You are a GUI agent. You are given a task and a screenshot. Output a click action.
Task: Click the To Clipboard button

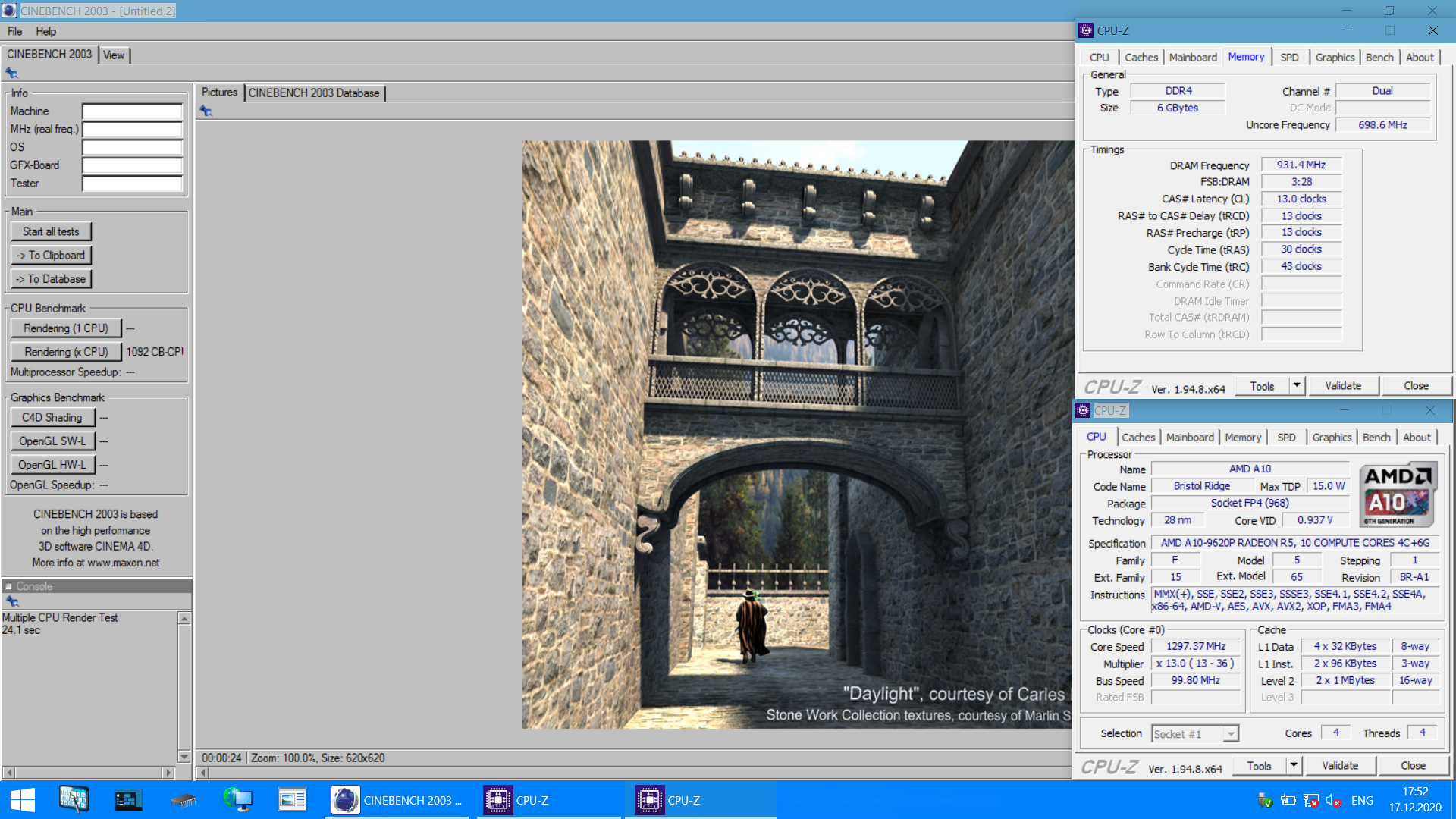[x=51, y=255]
